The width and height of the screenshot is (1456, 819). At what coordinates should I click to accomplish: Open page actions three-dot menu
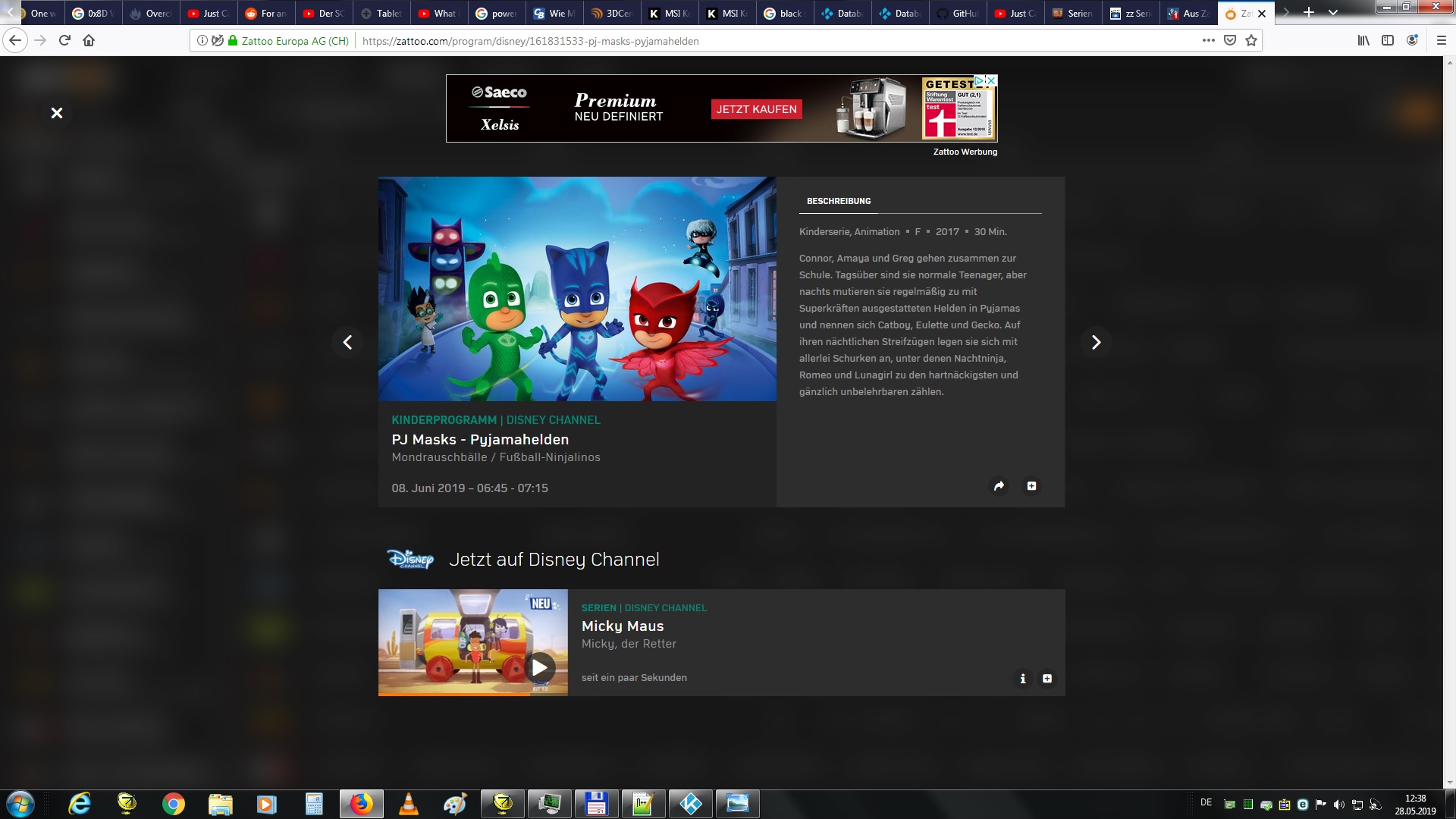pos(1209,41)
